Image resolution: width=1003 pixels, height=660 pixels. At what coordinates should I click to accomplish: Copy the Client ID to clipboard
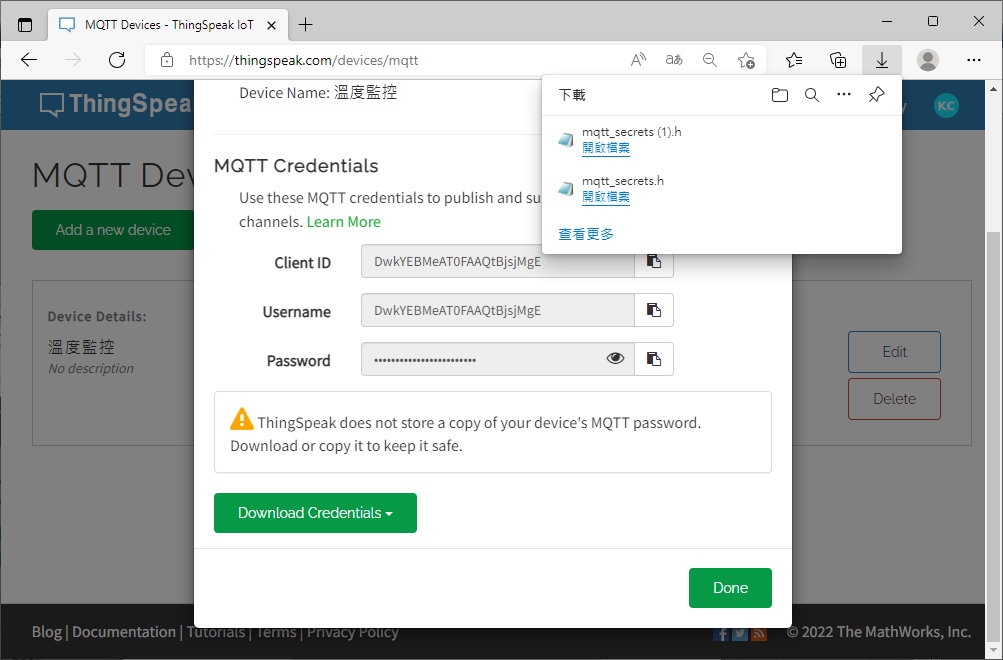pos(654,262)
